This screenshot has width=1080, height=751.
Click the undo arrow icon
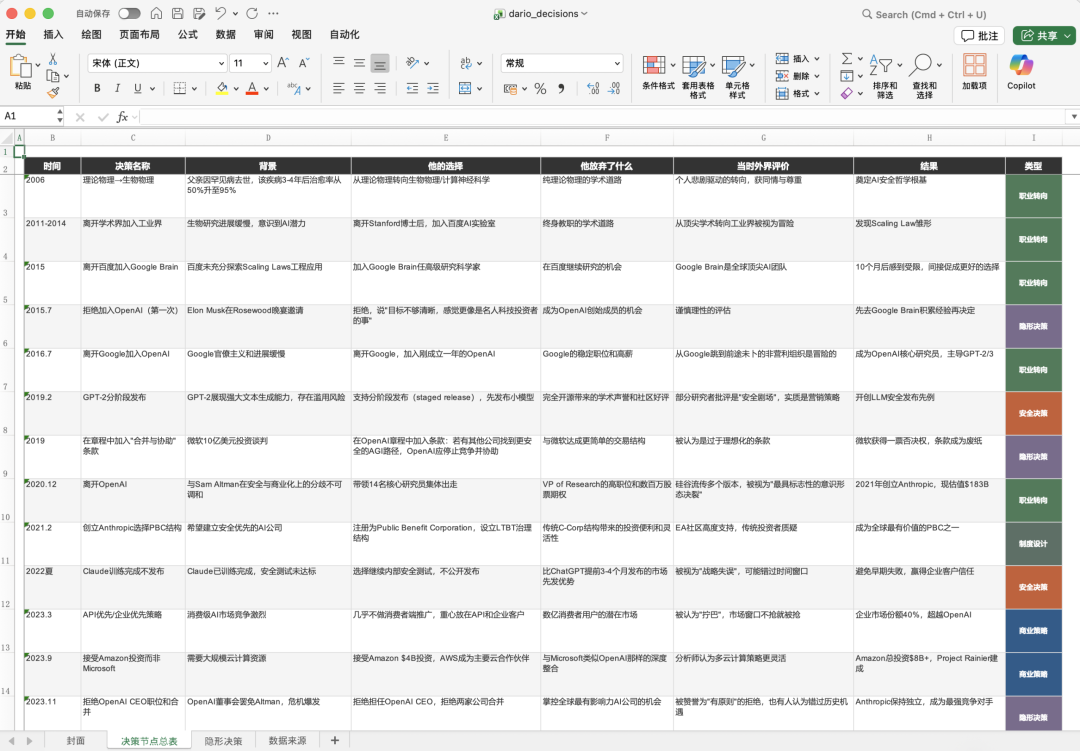coord(220,14)
